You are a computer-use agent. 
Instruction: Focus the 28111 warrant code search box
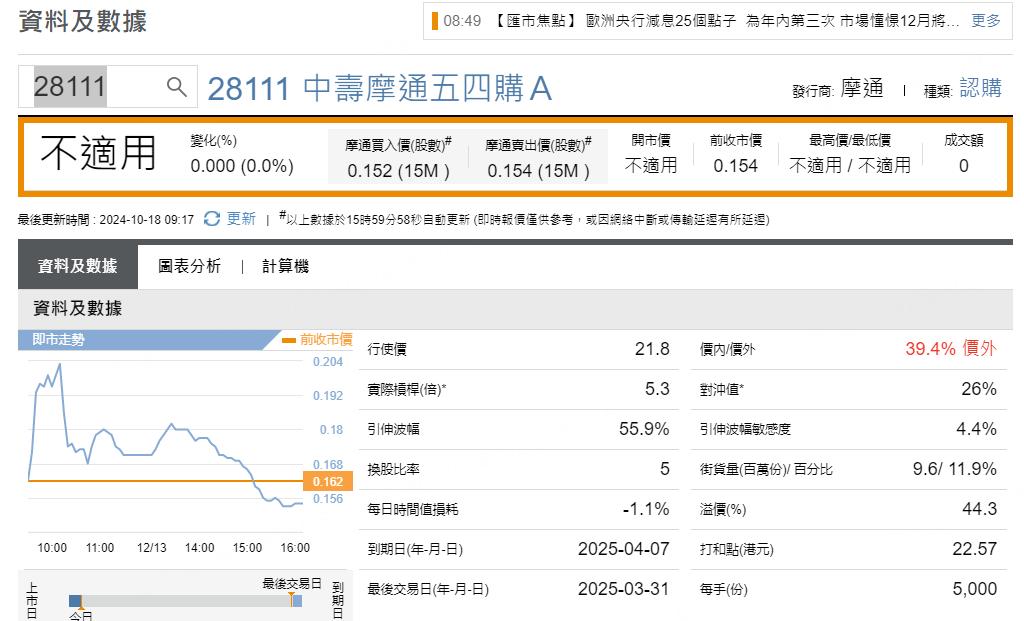(95, 87)
